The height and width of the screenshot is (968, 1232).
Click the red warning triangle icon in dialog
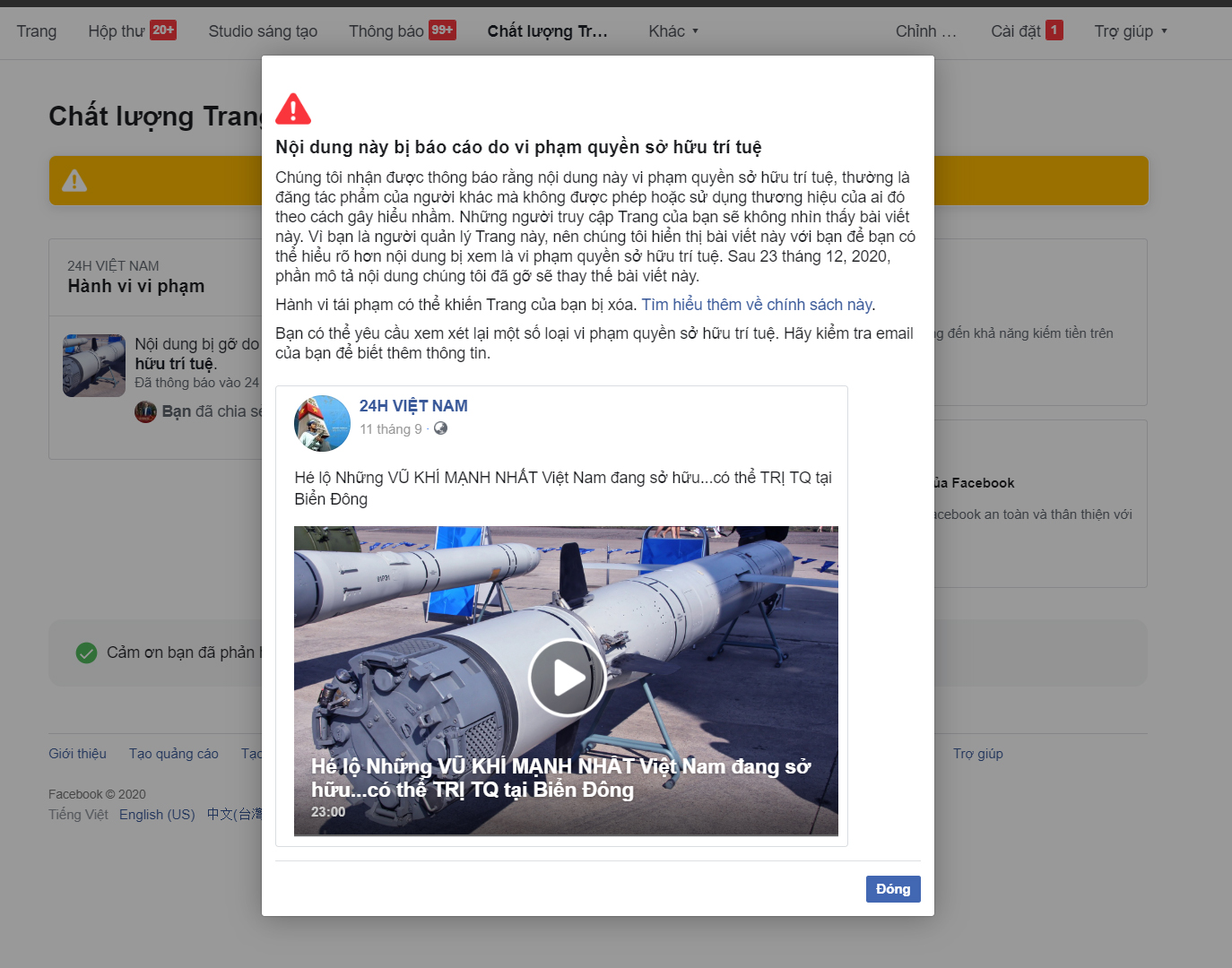(293, 108)
